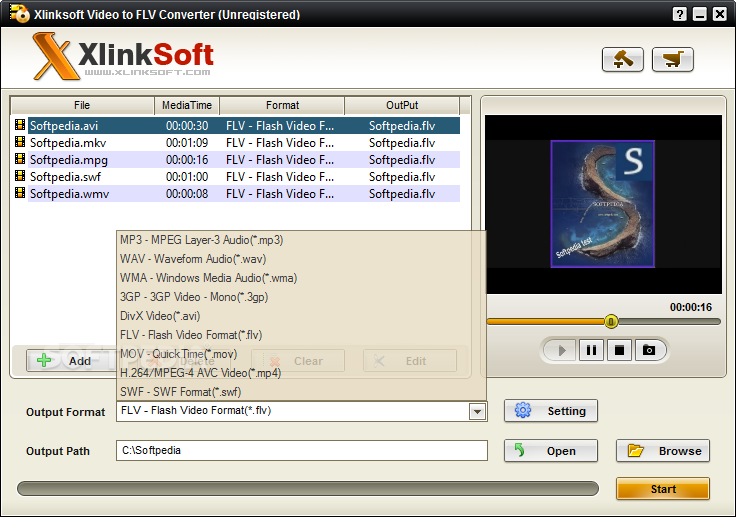Select the Softpedia.mkv row
Screen dimensions: 736x517
[244, 143]
